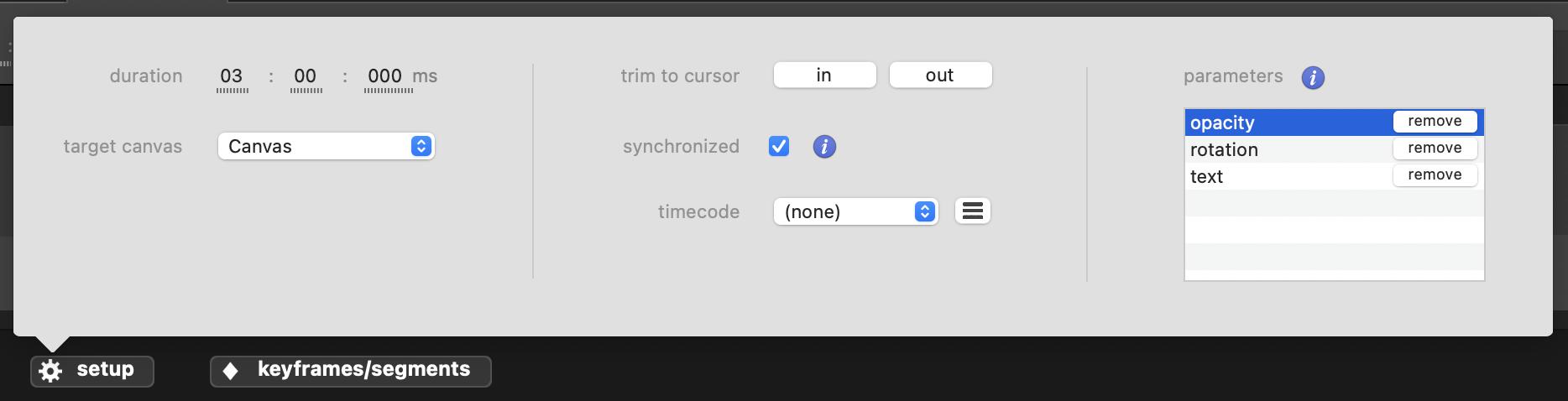Viewport: 1568px width, 401px height.
Task: Click the keyframes diamond icon
Action: pos(231,371)
